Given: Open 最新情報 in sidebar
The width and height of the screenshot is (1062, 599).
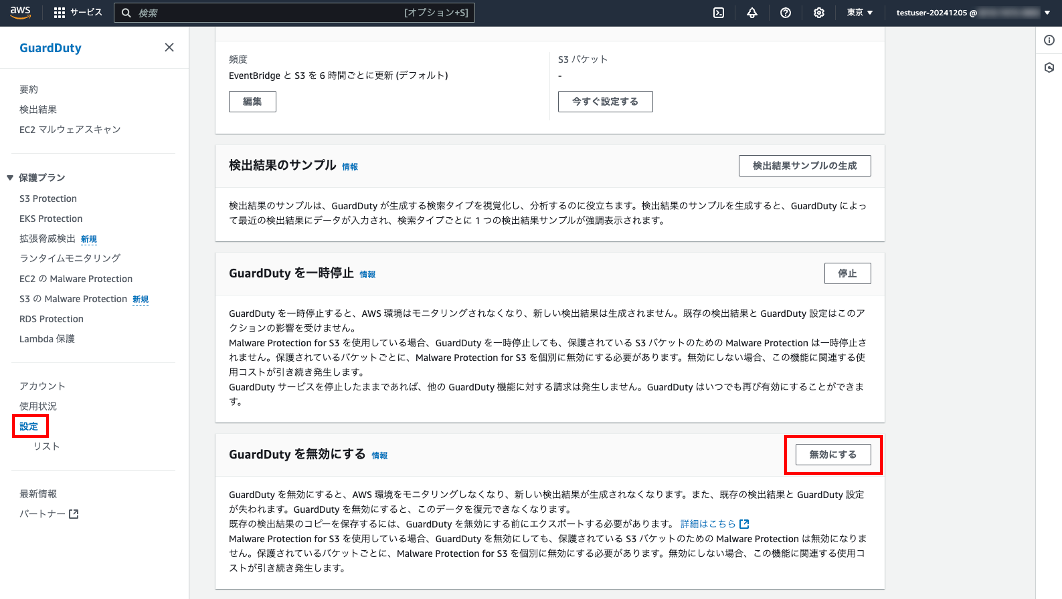Looking at the screenshot, I should 38,494.
